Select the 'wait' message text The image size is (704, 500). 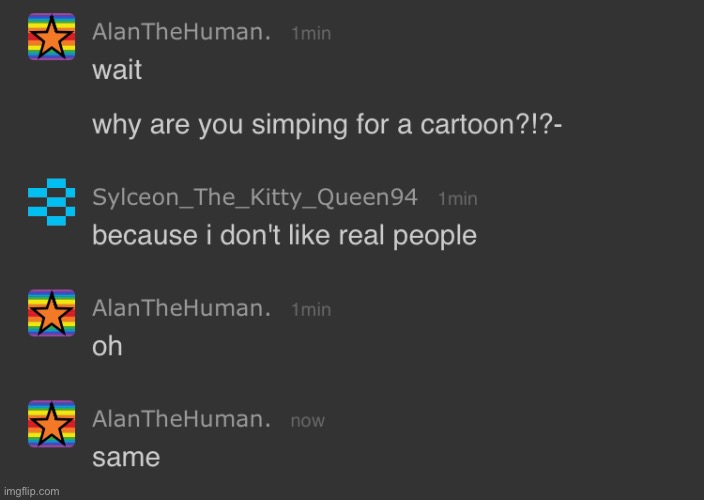point(117,70)
